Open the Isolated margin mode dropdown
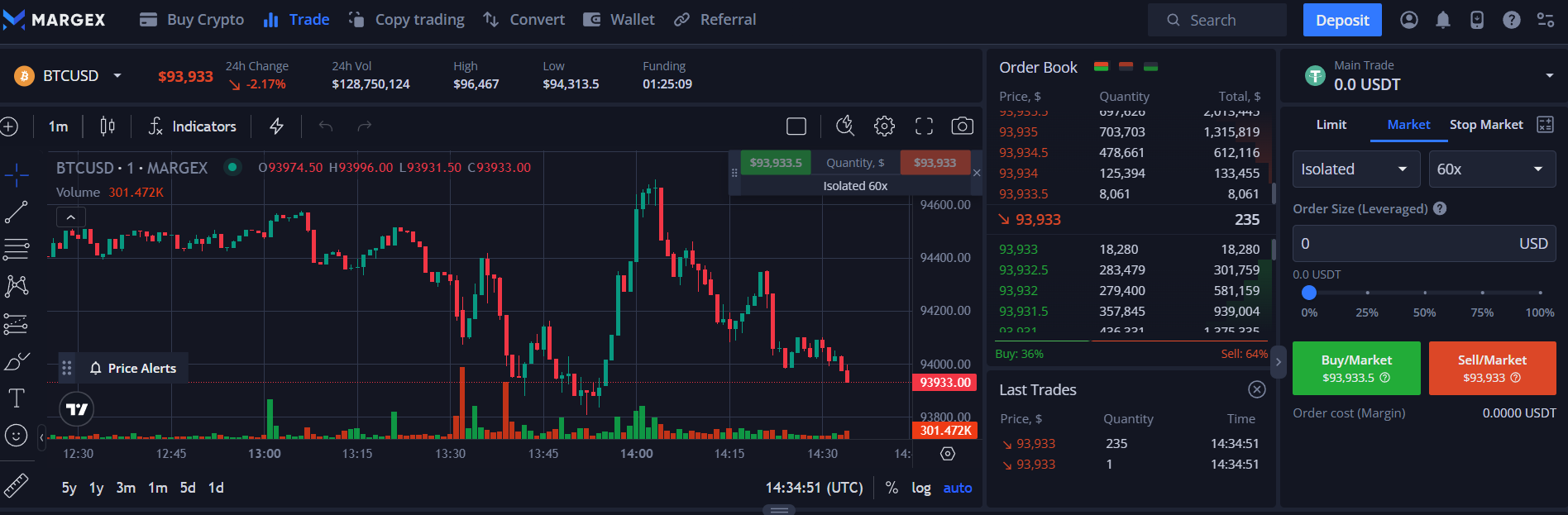Image resolution: width=1568 pixels, height=515 pixels. point(1355,169)
